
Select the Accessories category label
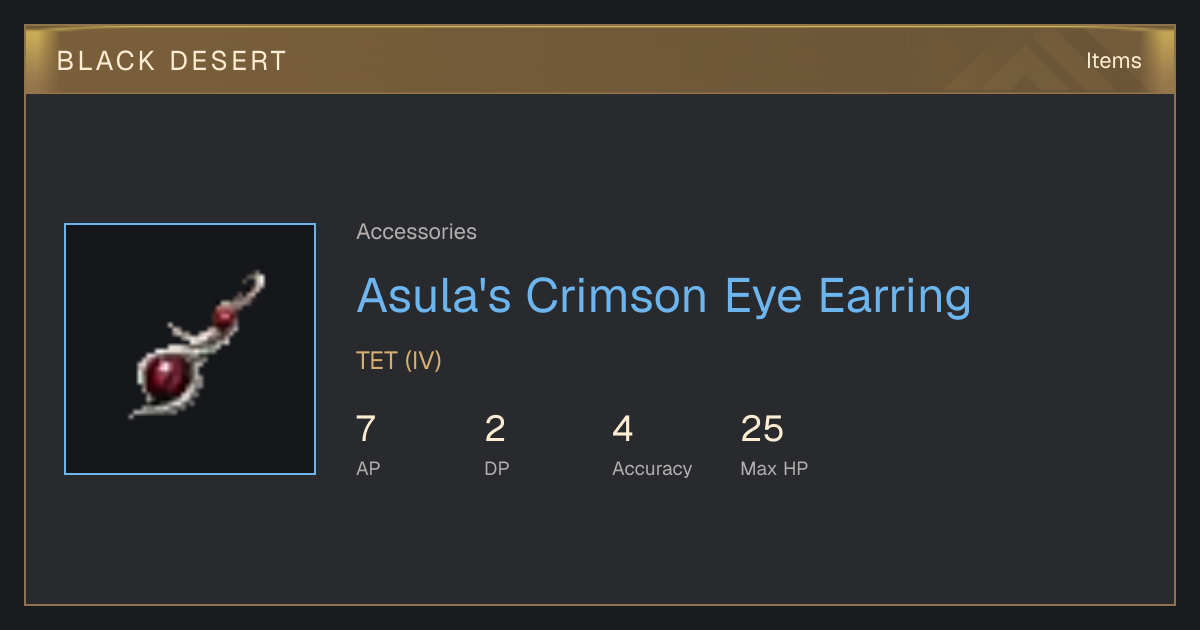[x=416, y=232]
